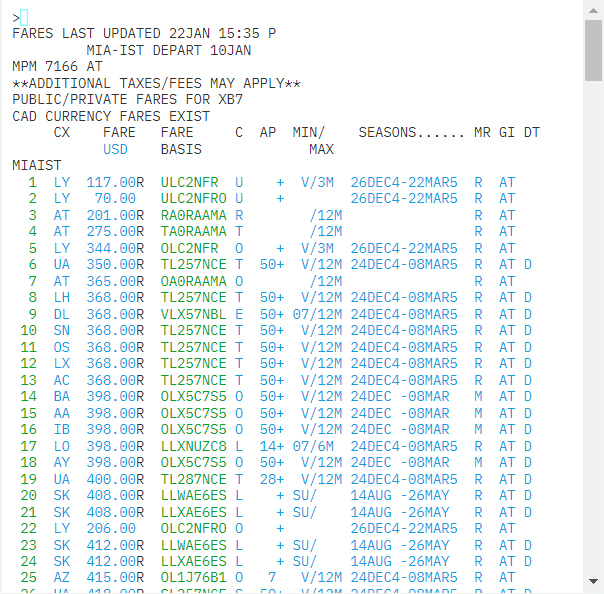604x594 pixels.
Task: Click carrier code DL on line 9
Action: [x=62, y=314]
